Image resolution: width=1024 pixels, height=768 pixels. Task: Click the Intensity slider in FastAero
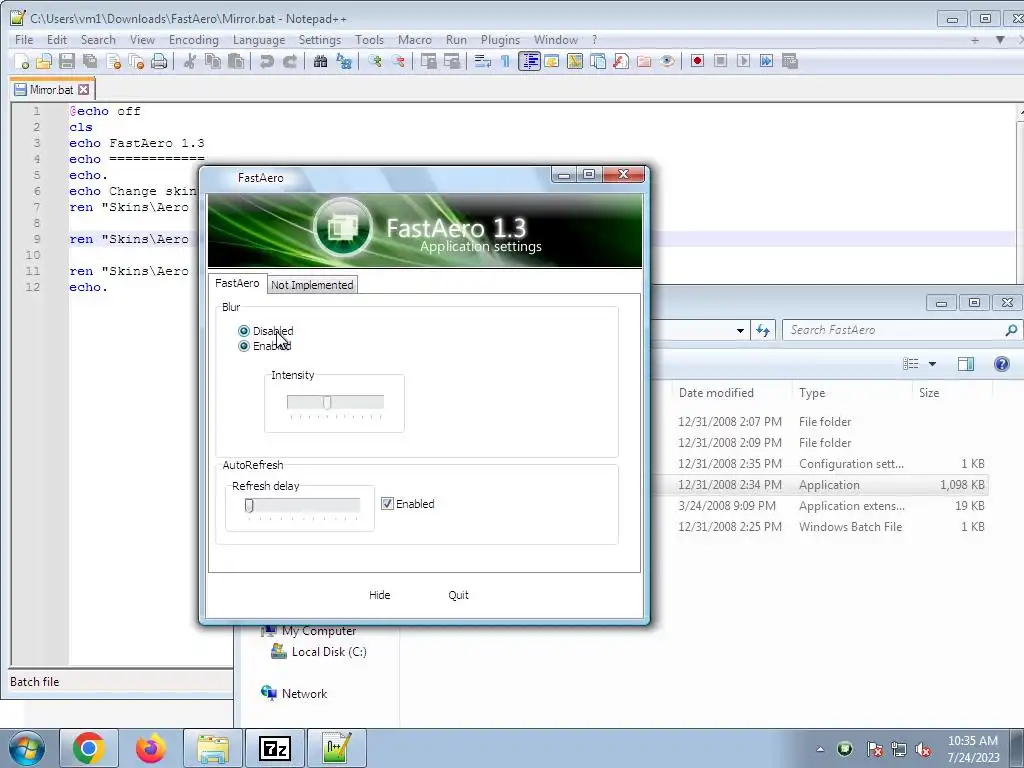coord(335,402)
